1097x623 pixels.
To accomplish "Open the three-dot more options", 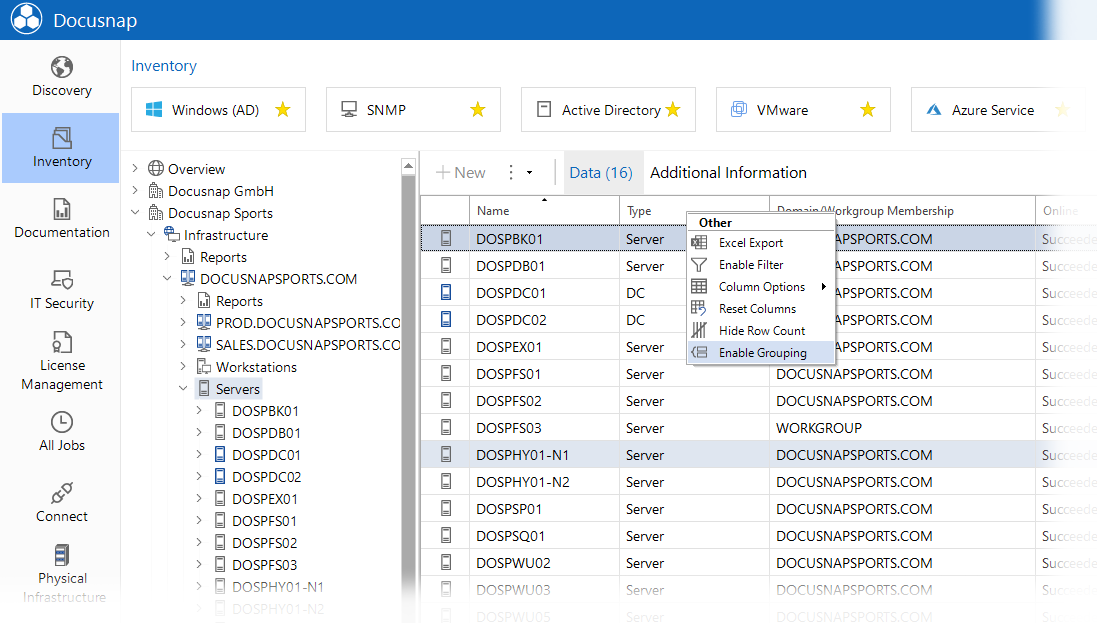I will [511, 173].
